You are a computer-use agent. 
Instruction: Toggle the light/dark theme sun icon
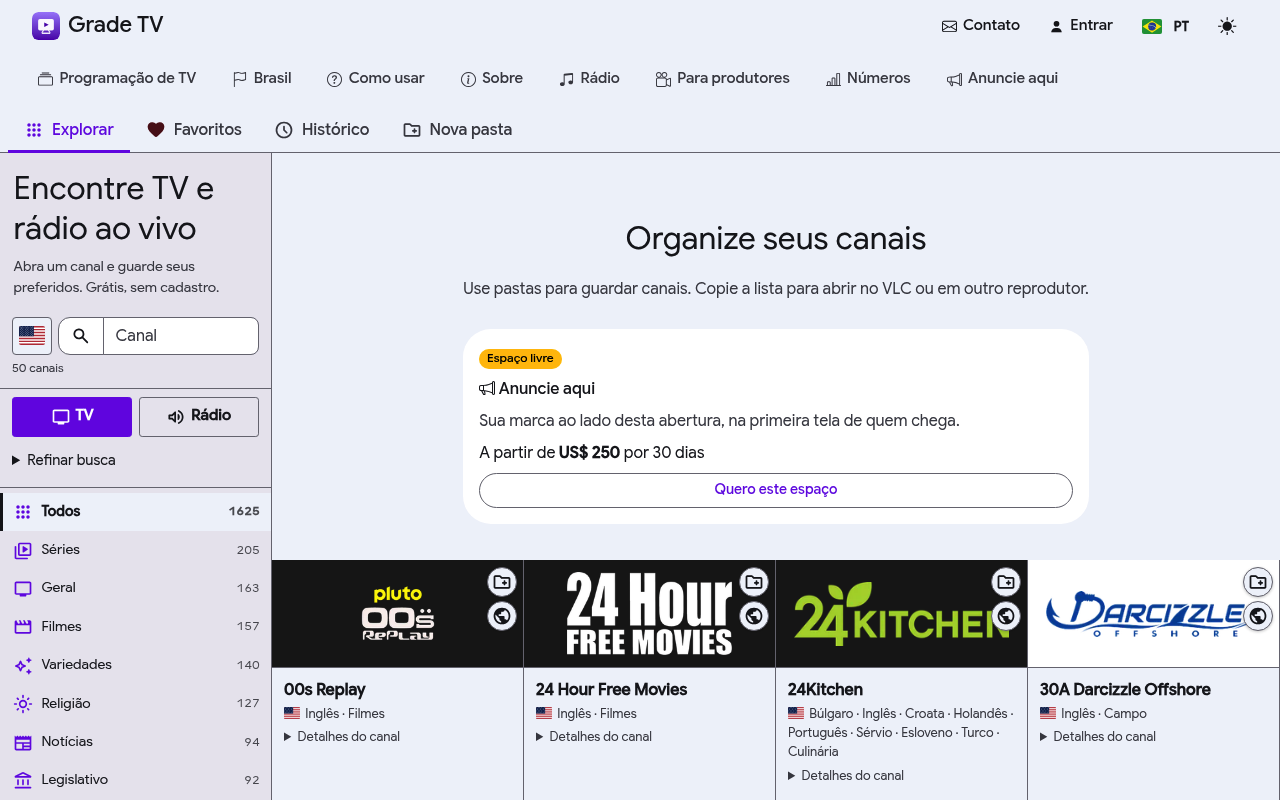1227,26
